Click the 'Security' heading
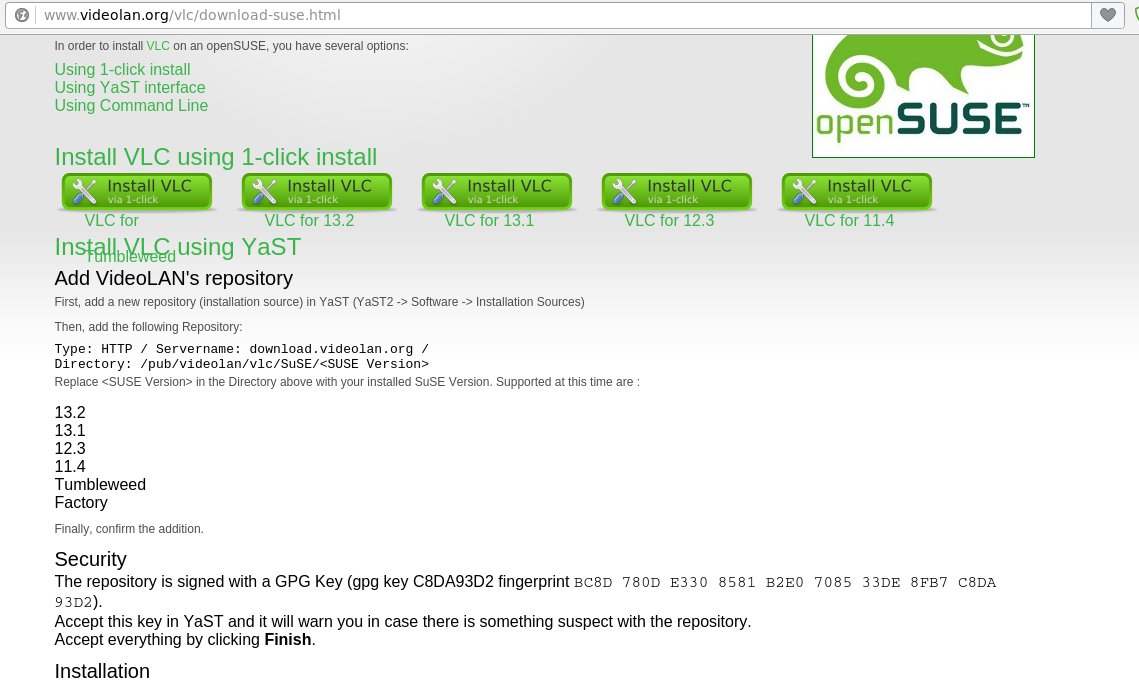Image resolution: width=1139 pixels, height=683 pixels. tap(91, 559)
